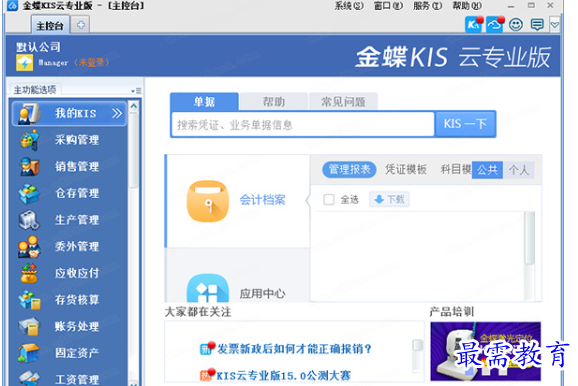
Task: Open the 销售管理 sales icon
Action: tap(29, 166)
